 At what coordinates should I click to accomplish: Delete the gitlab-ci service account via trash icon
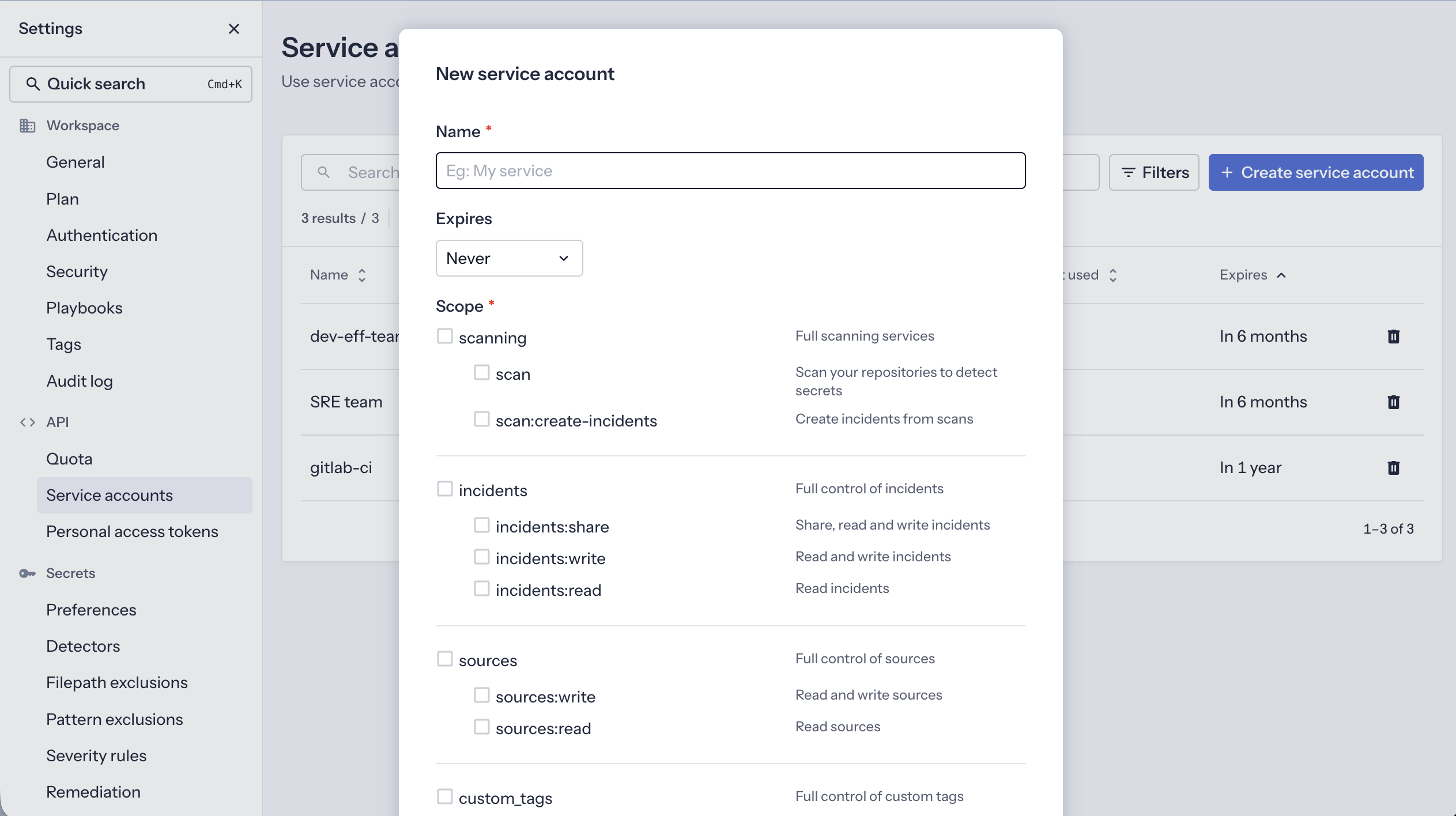click(1394, 467)
